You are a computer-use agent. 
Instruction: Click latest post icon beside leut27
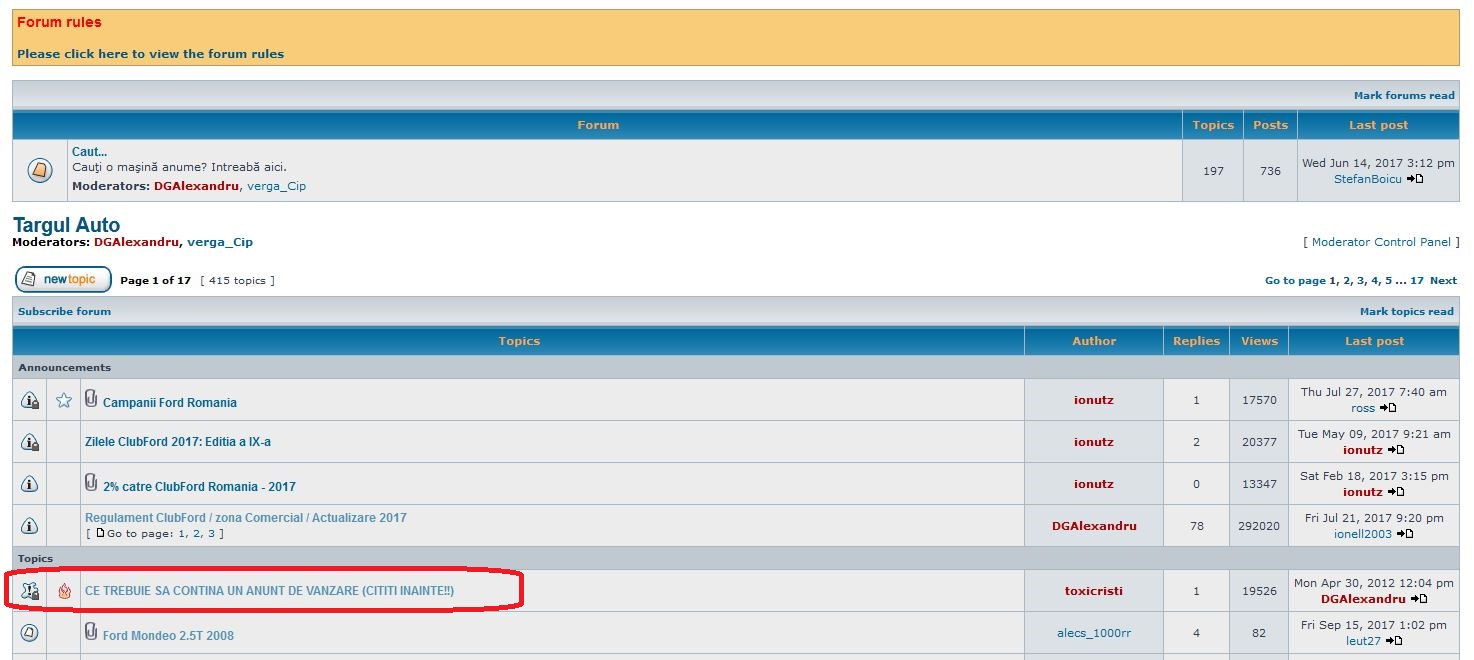coord(1393,641)
